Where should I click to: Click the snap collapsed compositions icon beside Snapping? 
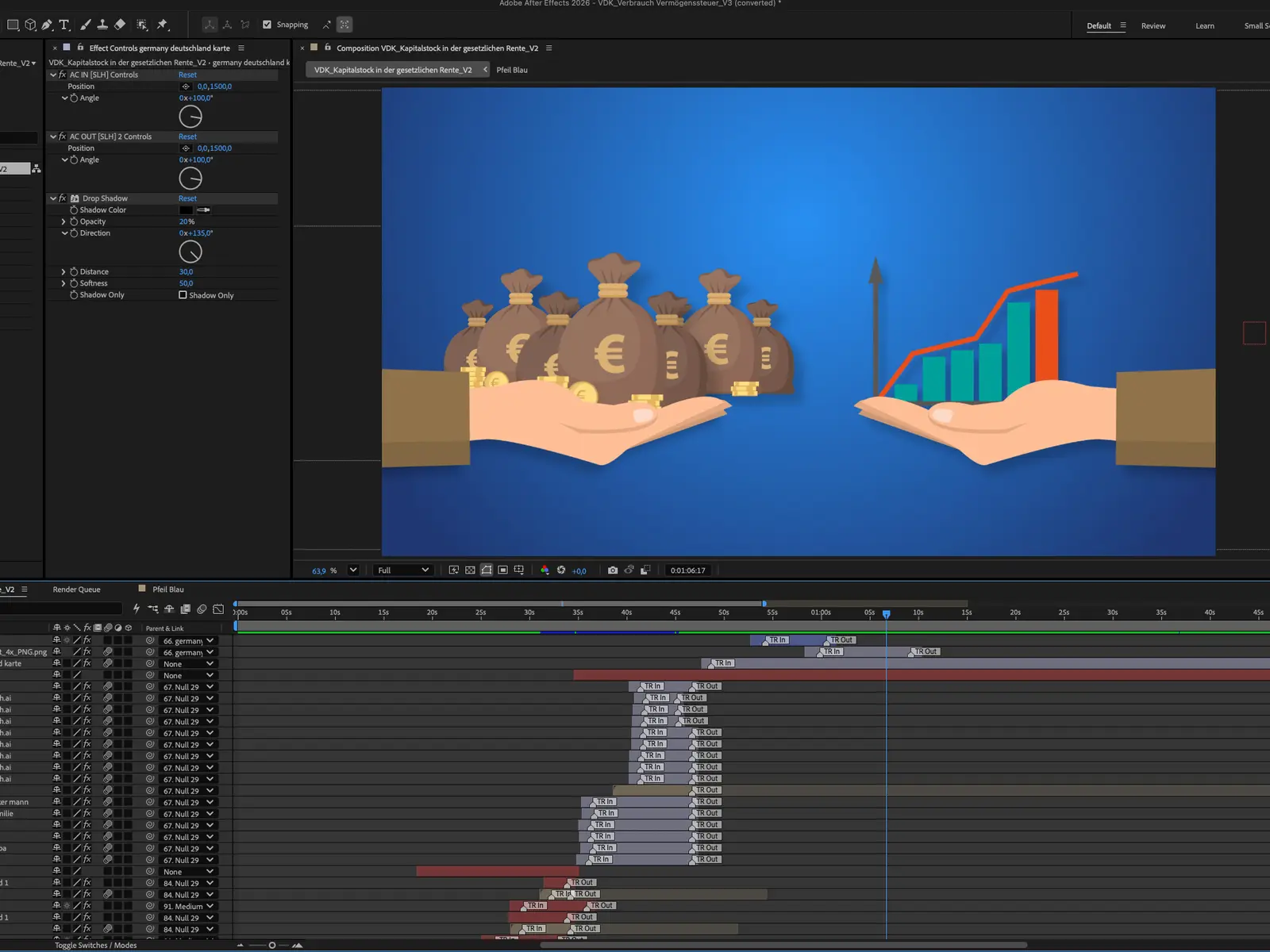click(x=344, y=25)
